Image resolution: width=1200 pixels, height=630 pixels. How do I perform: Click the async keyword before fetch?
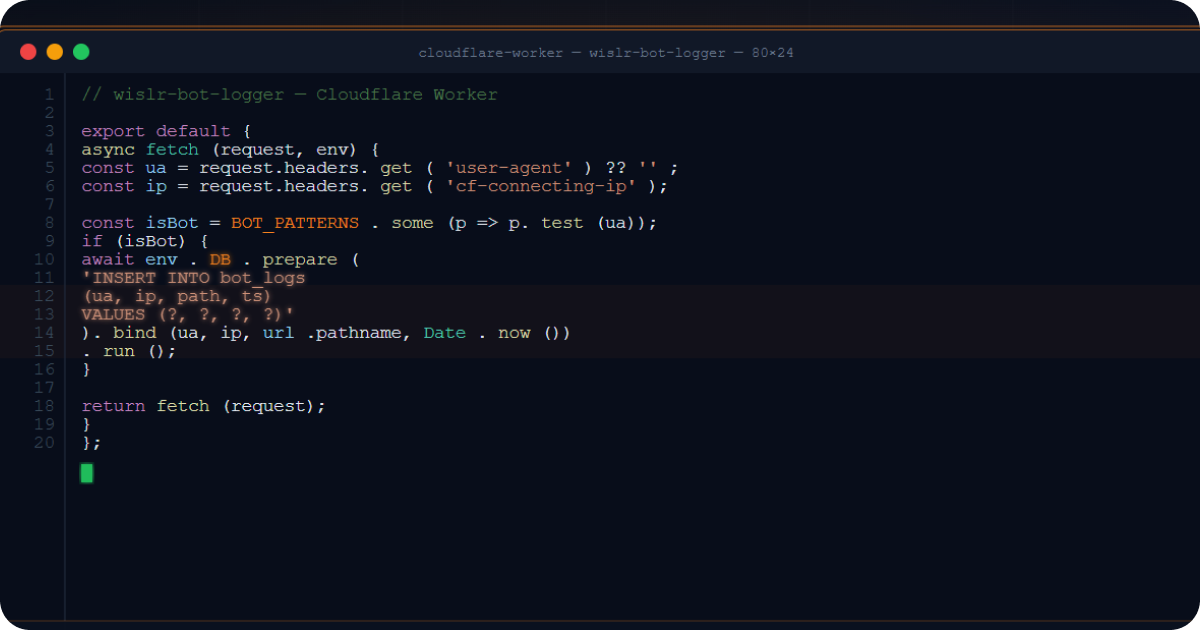(x=108, y=150)
